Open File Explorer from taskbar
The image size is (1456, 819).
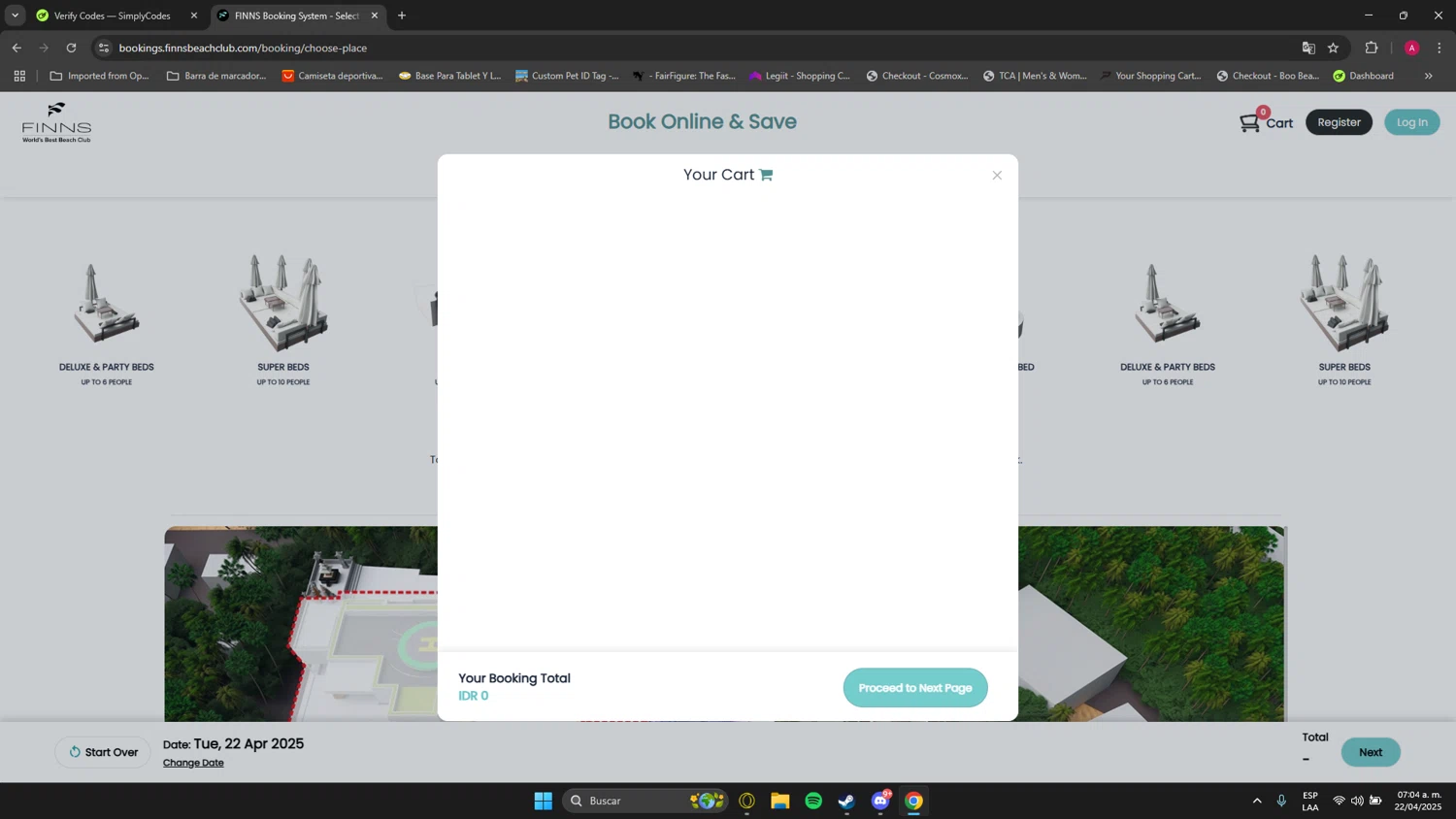[x=780, y=801]
